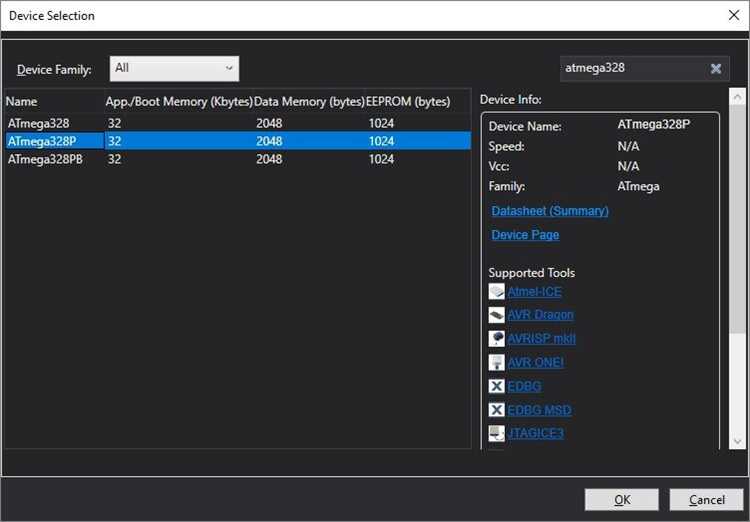Click the JTAGICE3 tool icon

496,433
